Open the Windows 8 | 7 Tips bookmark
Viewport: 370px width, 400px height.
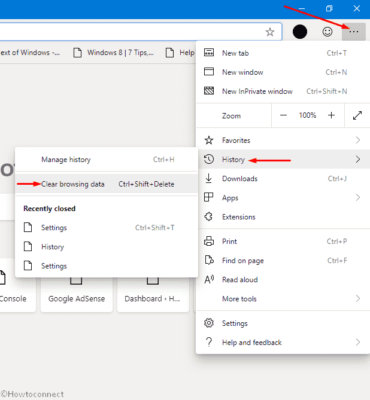[113, 52]
